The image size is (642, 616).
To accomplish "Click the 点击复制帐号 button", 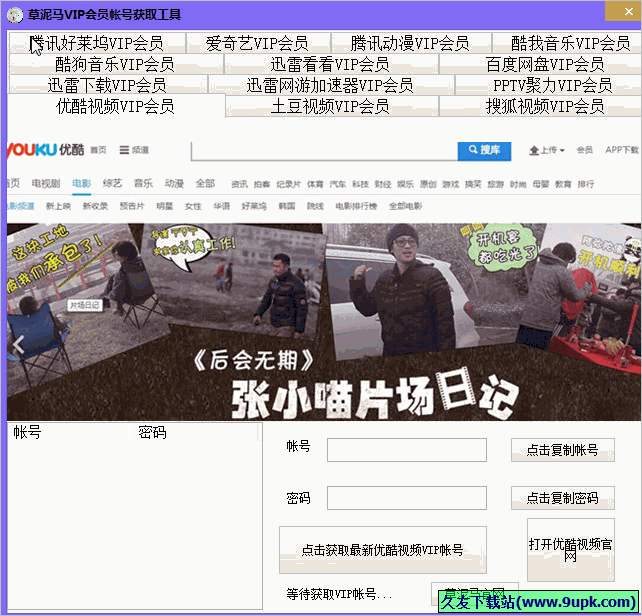I will coord(563,450).
